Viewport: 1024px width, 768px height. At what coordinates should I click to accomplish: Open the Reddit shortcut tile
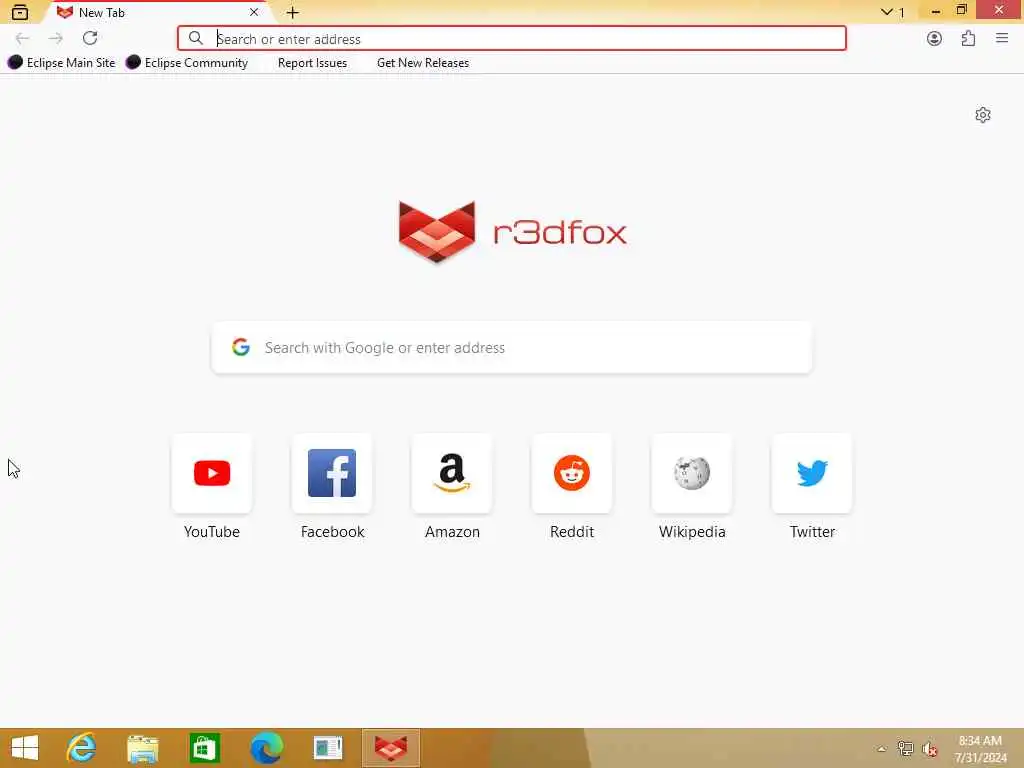(x=572, y=473)
